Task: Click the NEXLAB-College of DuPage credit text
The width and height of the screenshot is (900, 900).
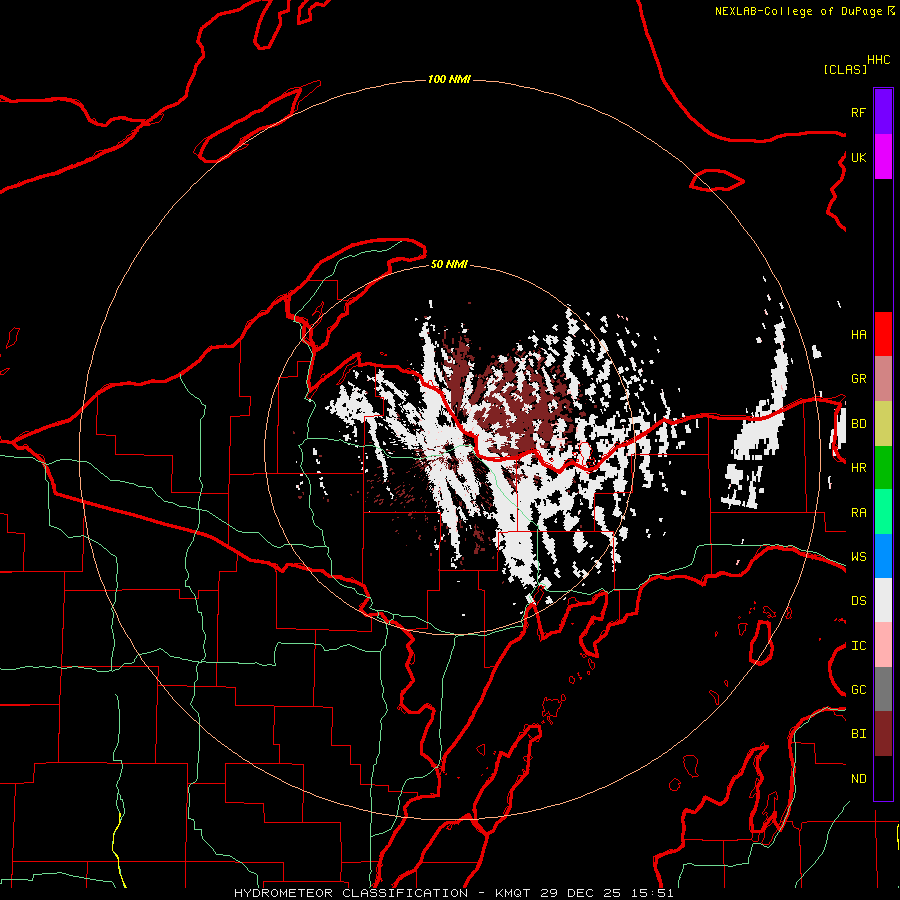Action: [x=798, y=11]
